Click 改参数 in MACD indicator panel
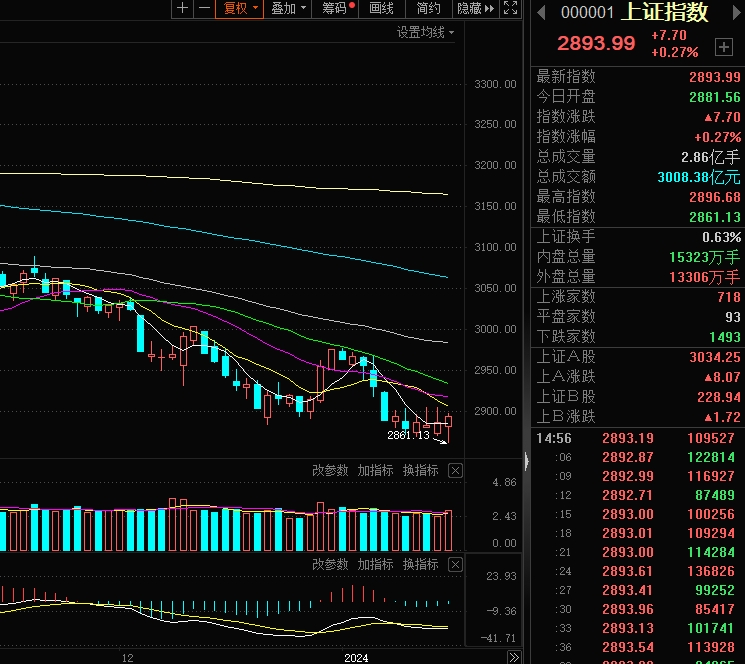 click(x=330, y=564)
